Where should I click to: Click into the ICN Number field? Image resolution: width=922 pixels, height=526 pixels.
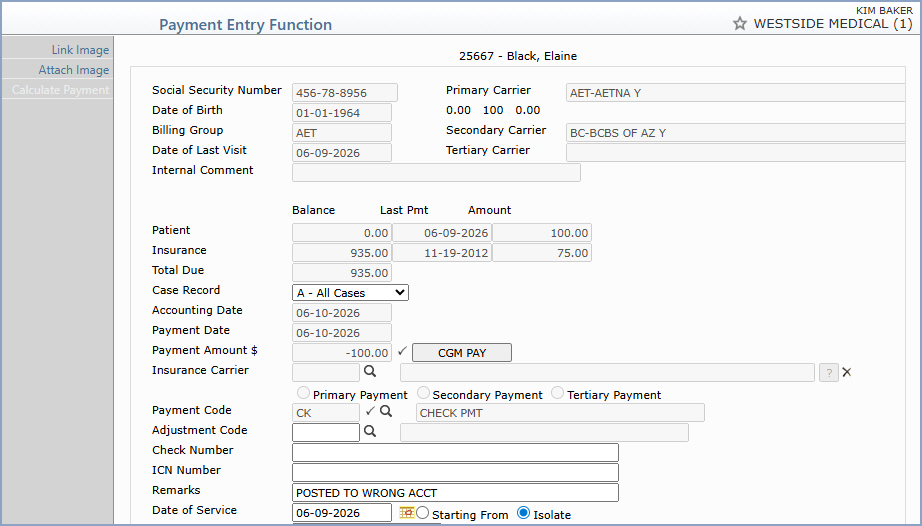455,473
